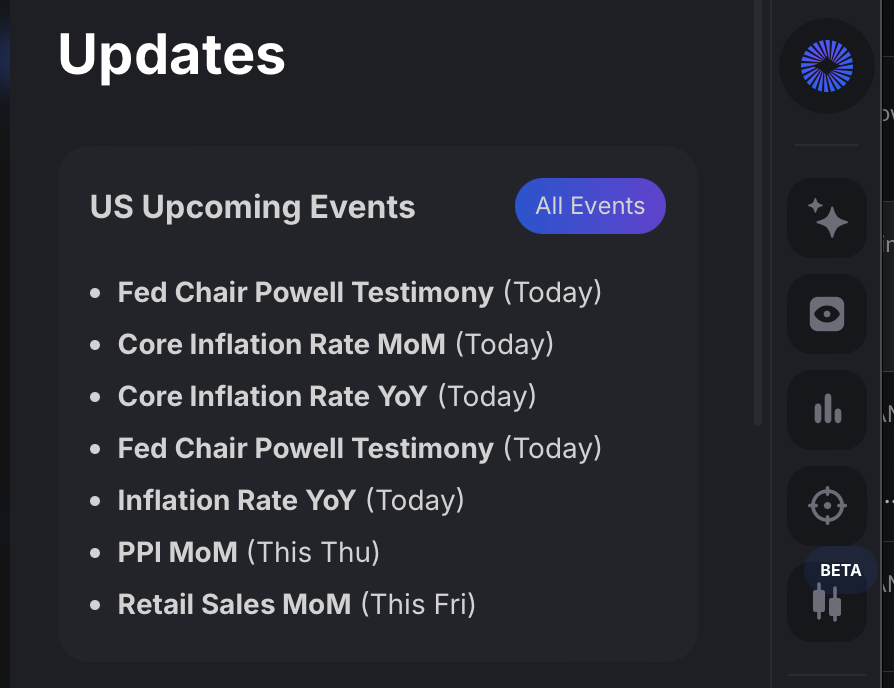Open the AI sparkle stars panel
The height and width of the screenshot is (688, 894).
tap(827, 217)
